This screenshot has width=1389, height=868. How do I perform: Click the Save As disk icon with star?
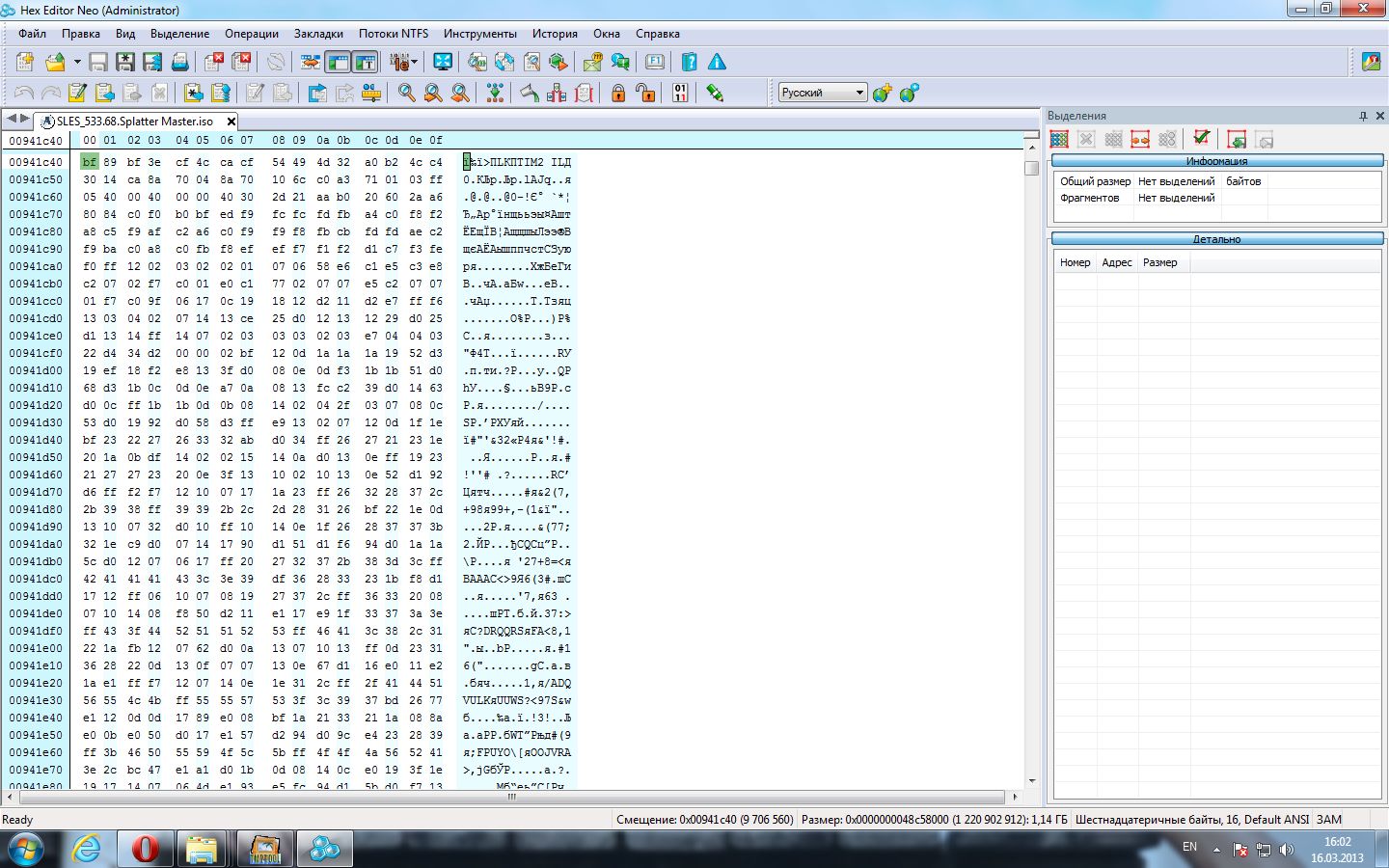pyautogui.click(x=125, y=62)
